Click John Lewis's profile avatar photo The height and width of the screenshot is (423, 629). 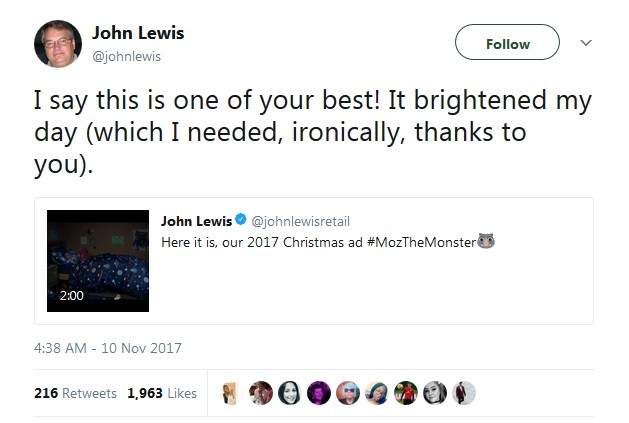58,44
